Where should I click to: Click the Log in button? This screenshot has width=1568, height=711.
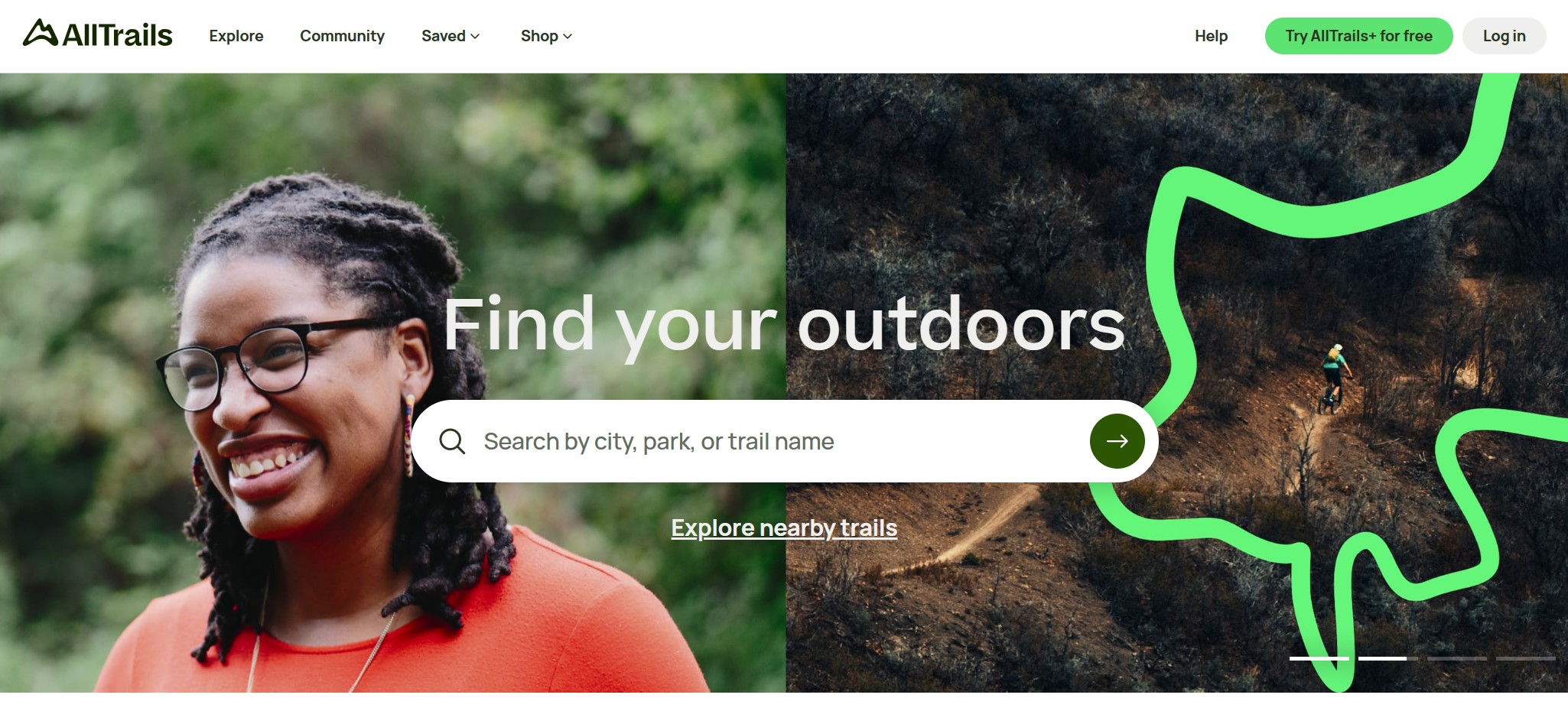(x=1504, y=36)
